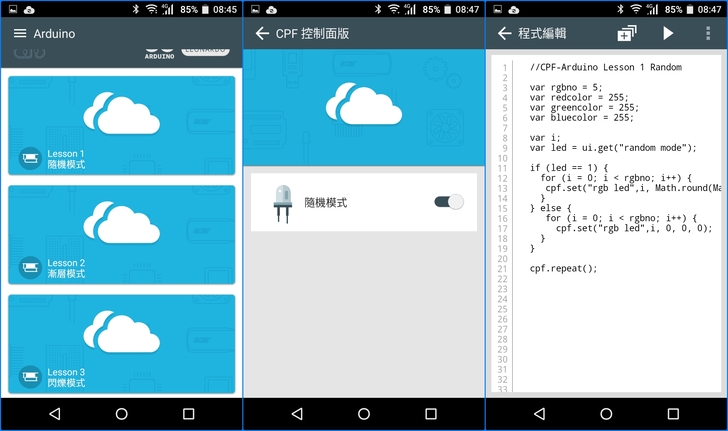Click the line var led = ui.get("random mode");
This screenshot has height=431, width=728.
tap(613, 148)
